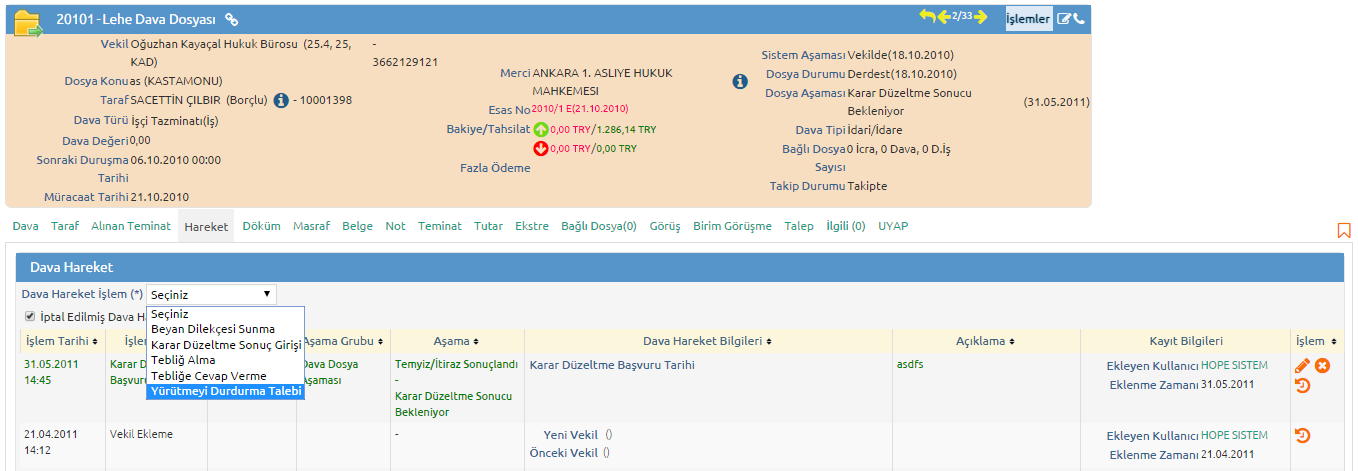This screenshot has height=471, width=1358.
Task: Choose Yürütmeyi Durdurma Talebi option
Action: click(x=225, y=391)
